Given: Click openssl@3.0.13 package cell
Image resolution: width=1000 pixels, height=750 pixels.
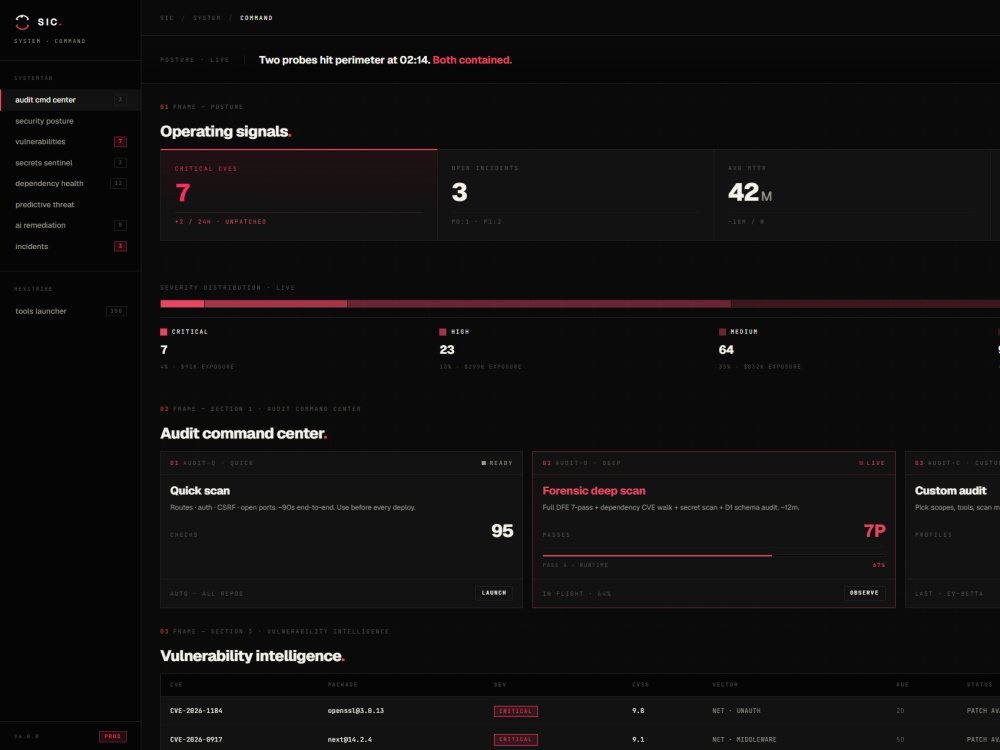Looking at the screenshot, I should (355, 710).
